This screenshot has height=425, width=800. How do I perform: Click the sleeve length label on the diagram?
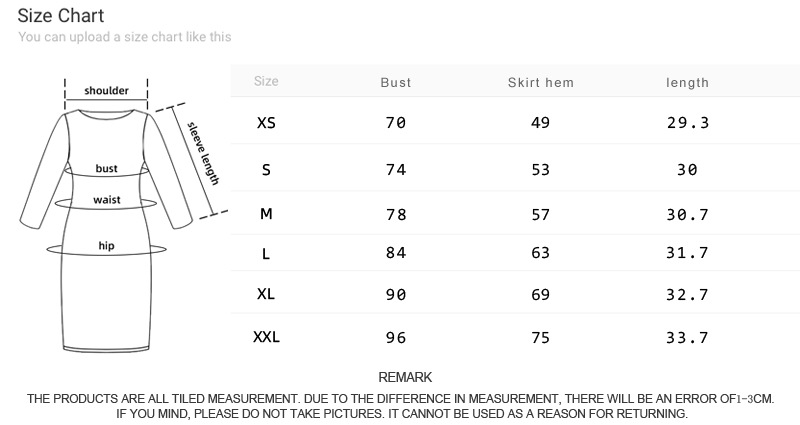click(x=203, y=153)
